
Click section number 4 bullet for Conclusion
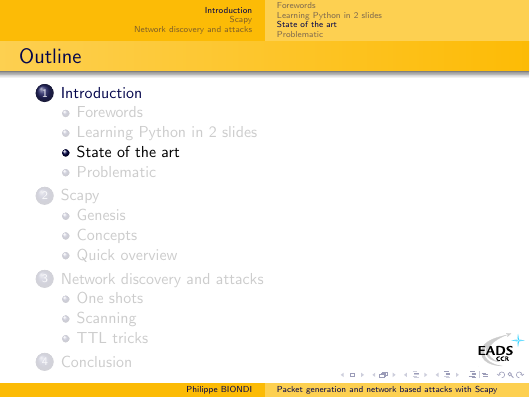click(x=45, y=362)
